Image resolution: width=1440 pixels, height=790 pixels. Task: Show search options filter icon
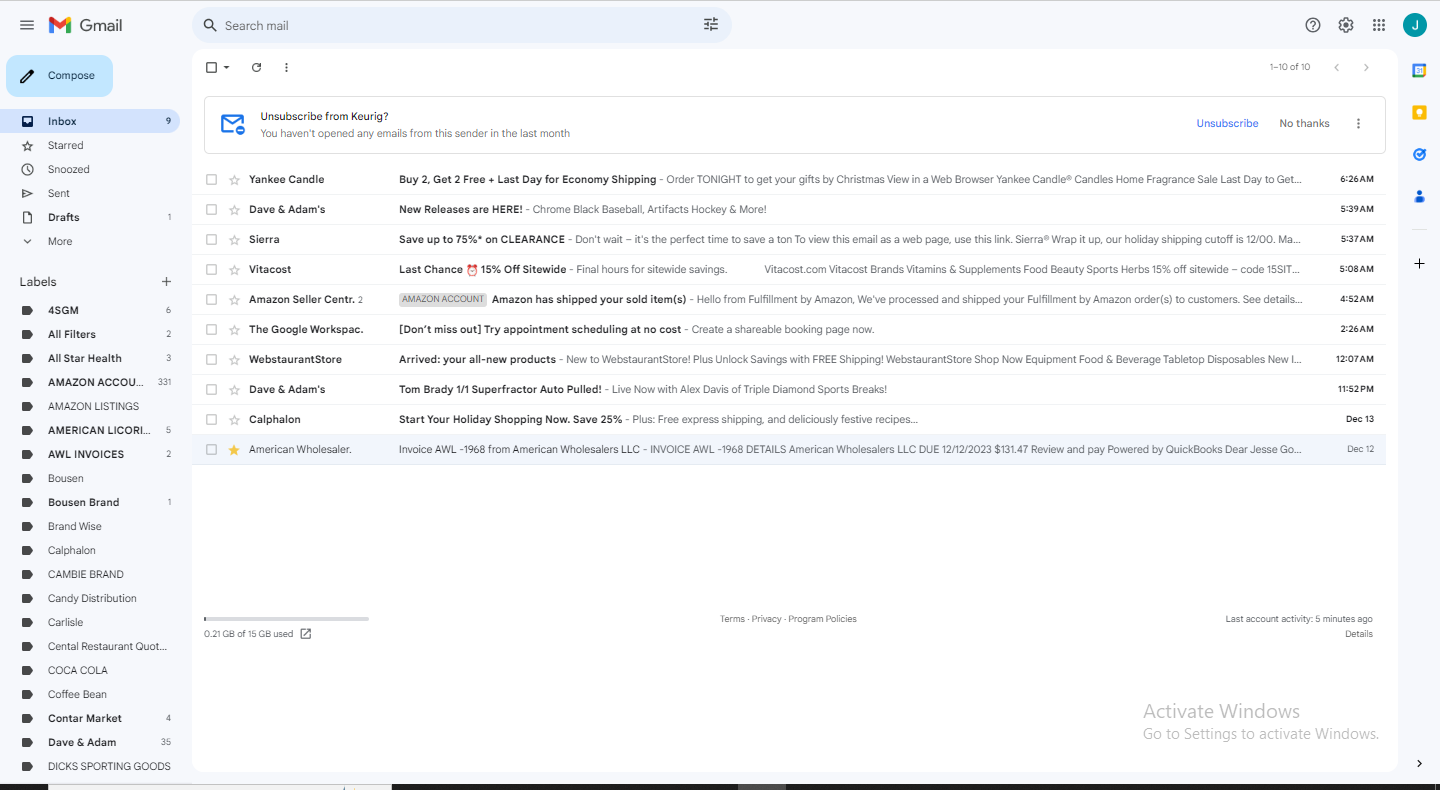pos(711,25)
